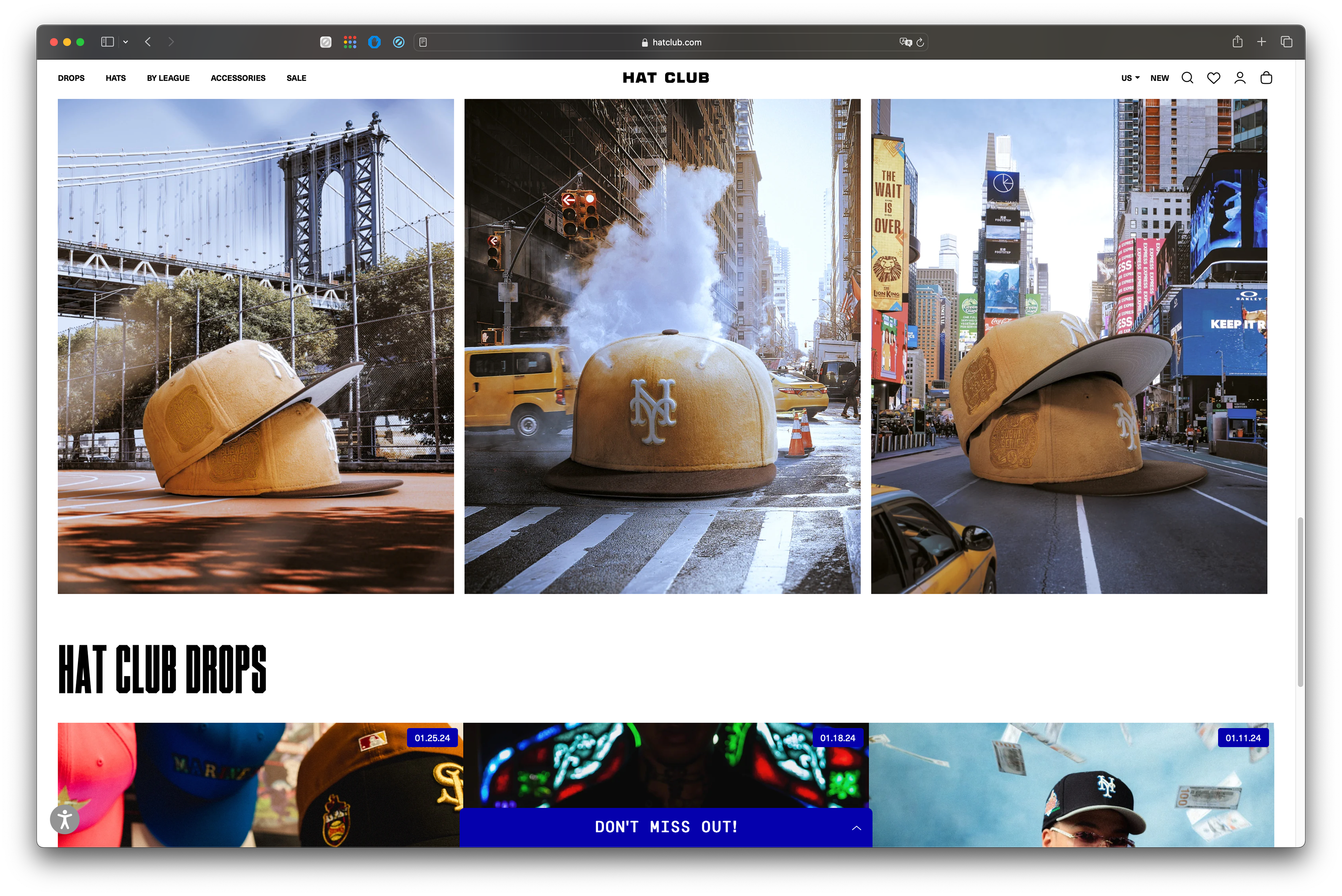Open the 01.25.24 drop card

260,785
